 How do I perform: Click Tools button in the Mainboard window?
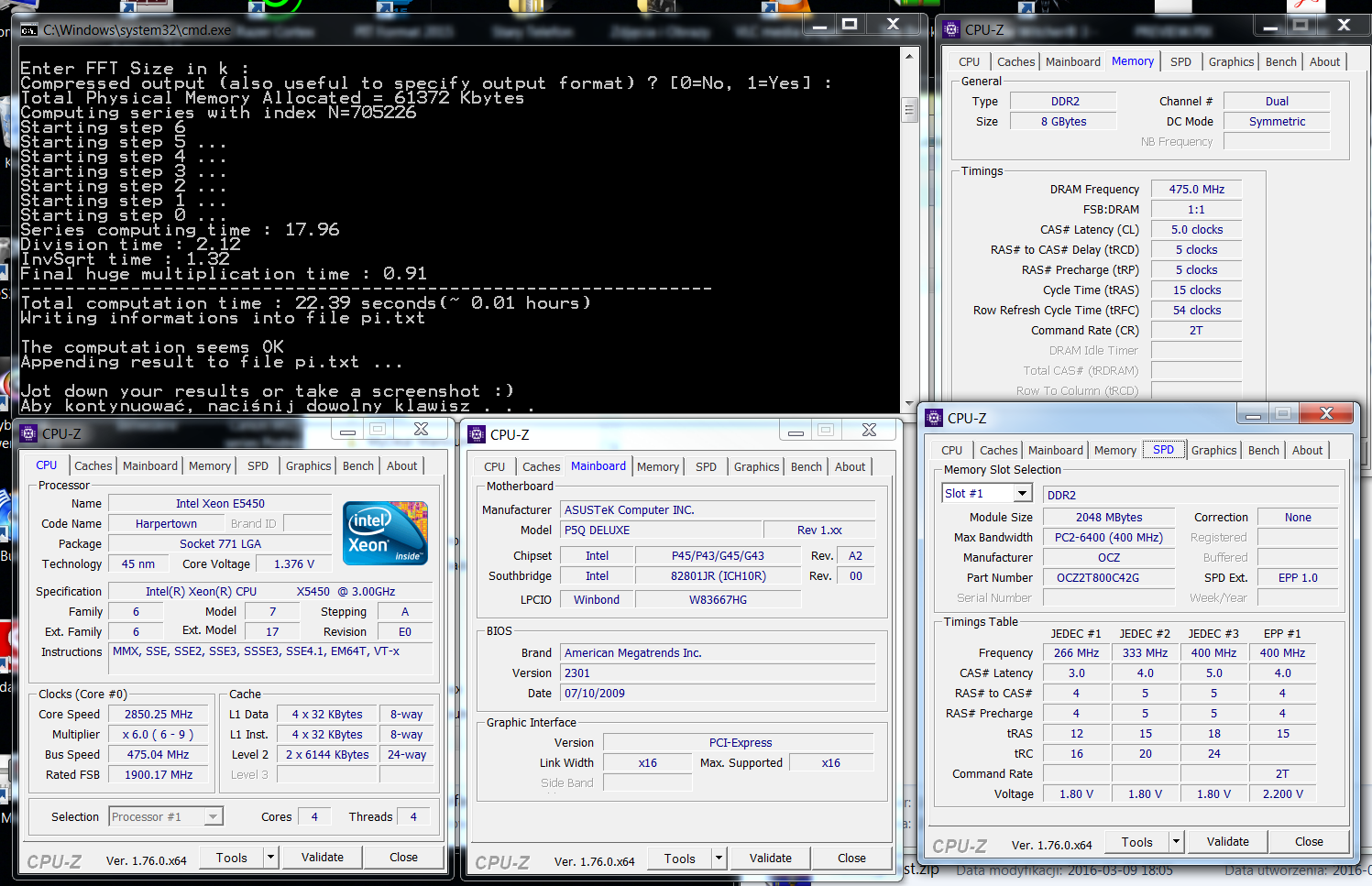pos(679,859)
